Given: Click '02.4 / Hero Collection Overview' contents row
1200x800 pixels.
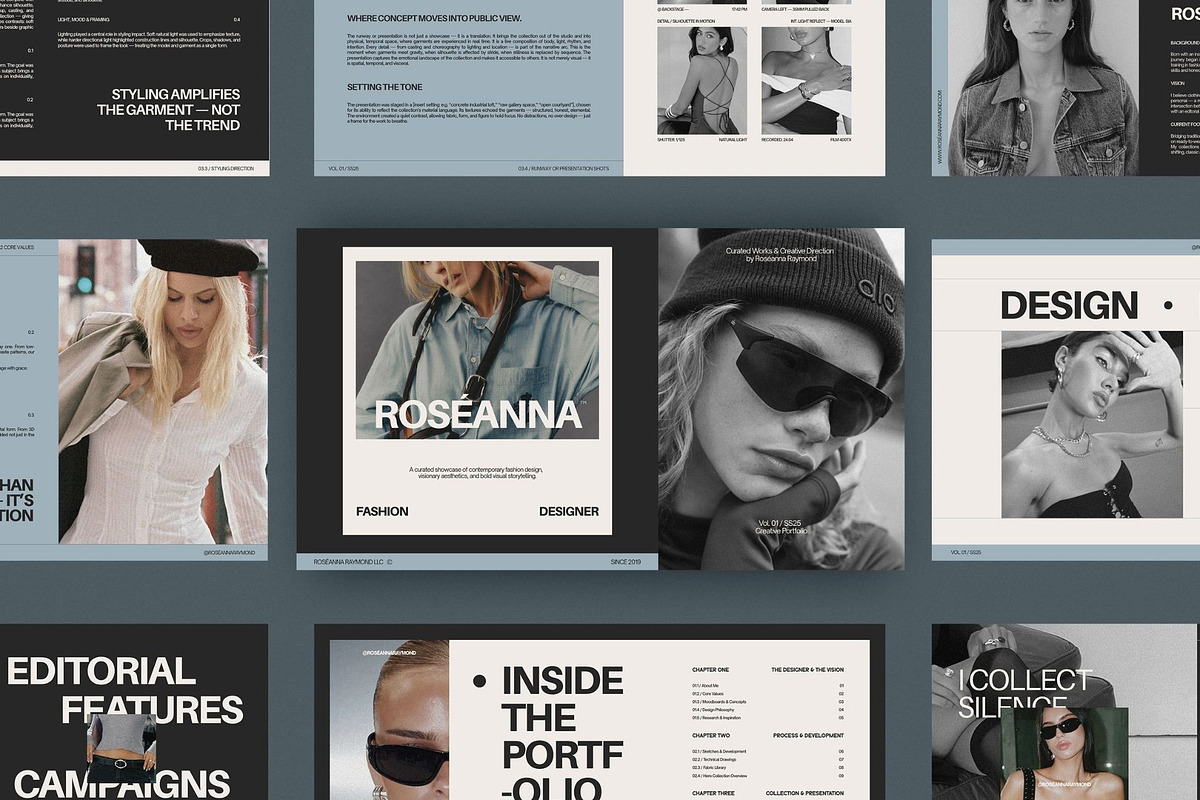Looking at the screenshot, I should (x=768, y=775).
